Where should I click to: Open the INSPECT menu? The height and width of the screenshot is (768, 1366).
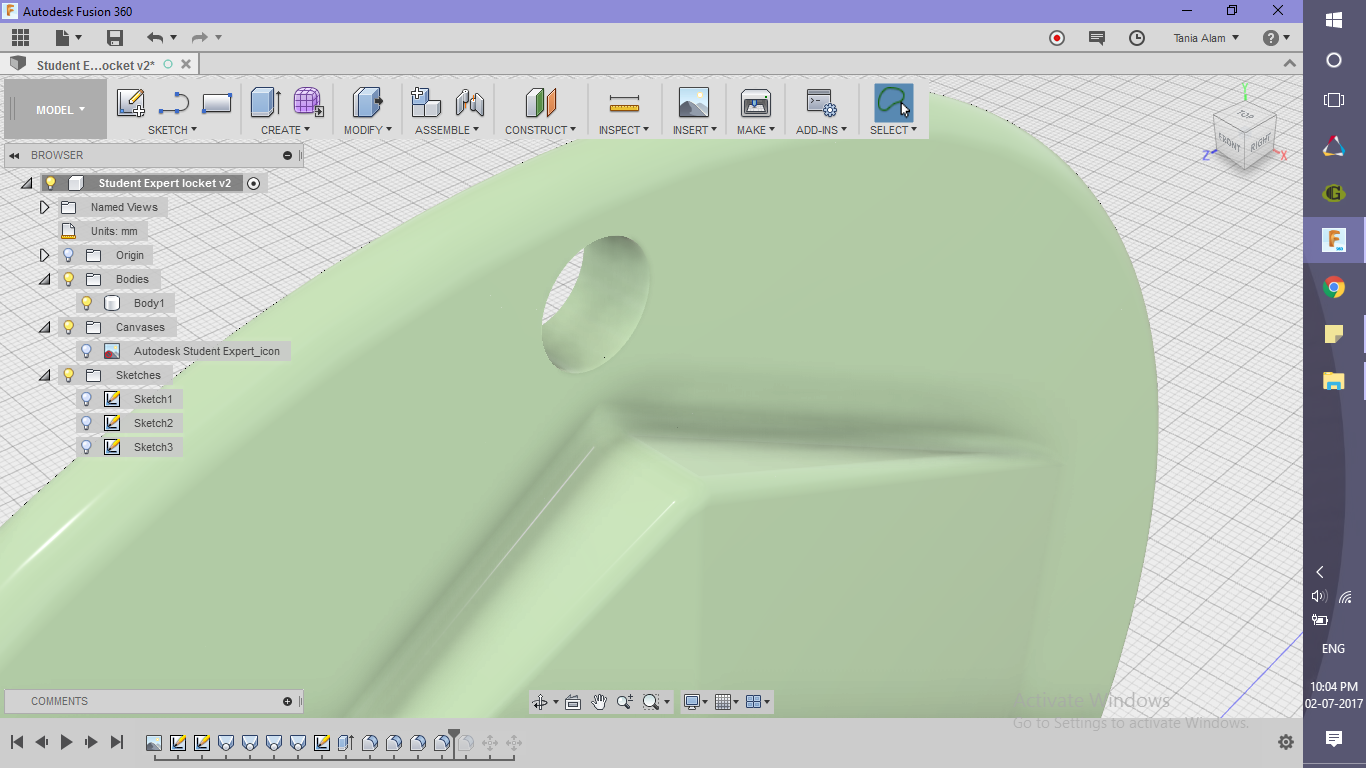pos(624,130)
